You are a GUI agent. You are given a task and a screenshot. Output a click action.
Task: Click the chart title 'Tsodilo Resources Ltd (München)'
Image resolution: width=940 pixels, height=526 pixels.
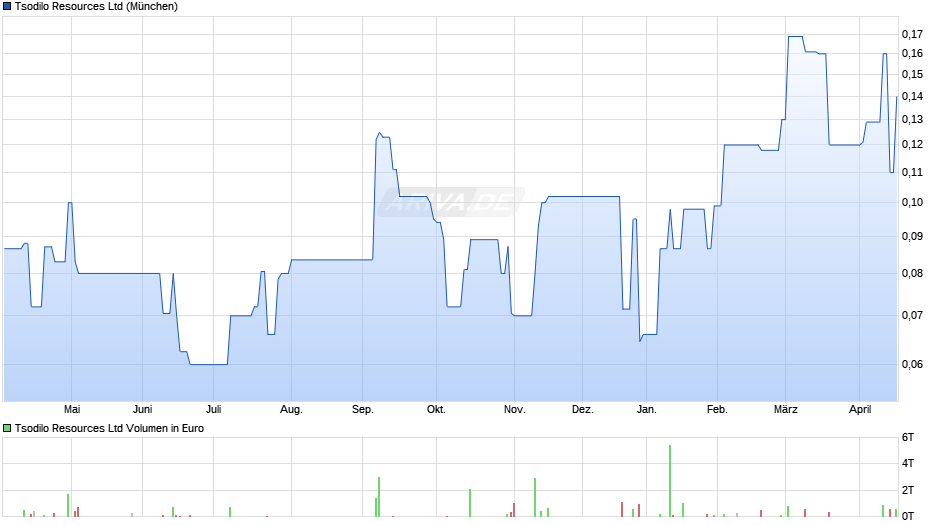[96, 7]
